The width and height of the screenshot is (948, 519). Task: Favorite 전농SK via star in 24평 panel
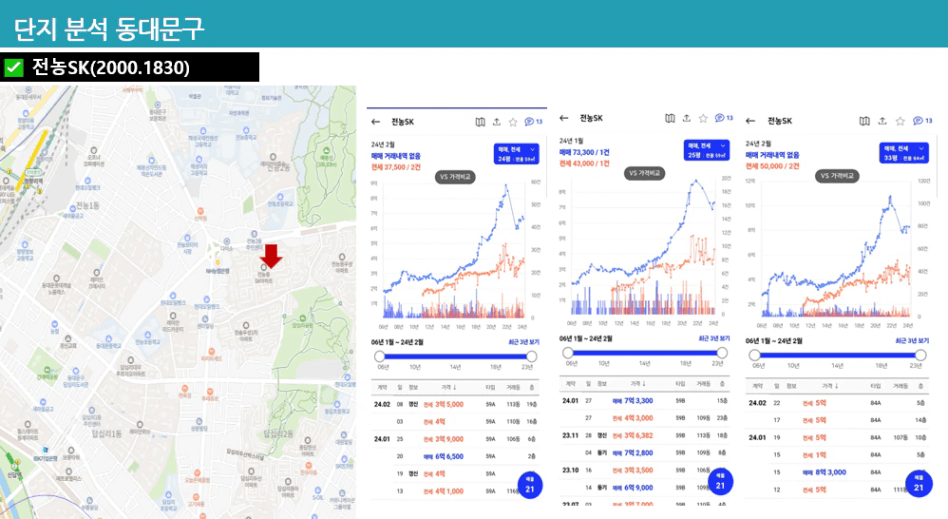pyautogui.click(x=513, y=122)
